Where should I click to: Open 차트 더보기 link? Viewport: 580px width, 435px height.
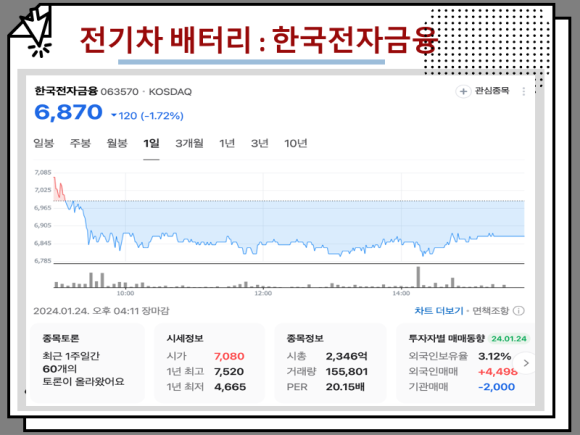coord(439,311)
